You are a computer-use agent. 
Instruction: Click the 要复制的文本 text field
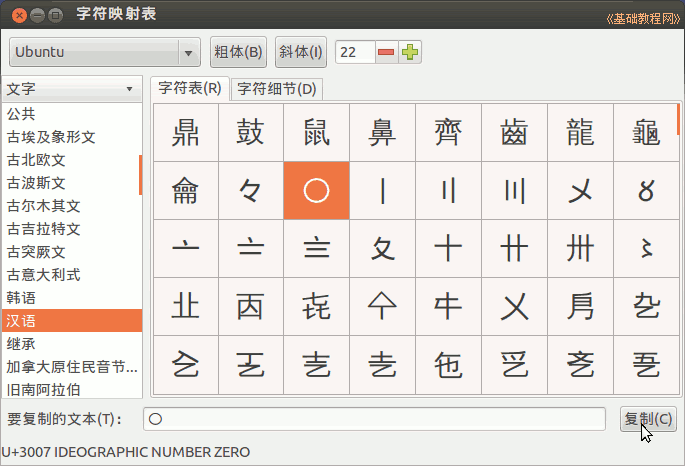374,419
